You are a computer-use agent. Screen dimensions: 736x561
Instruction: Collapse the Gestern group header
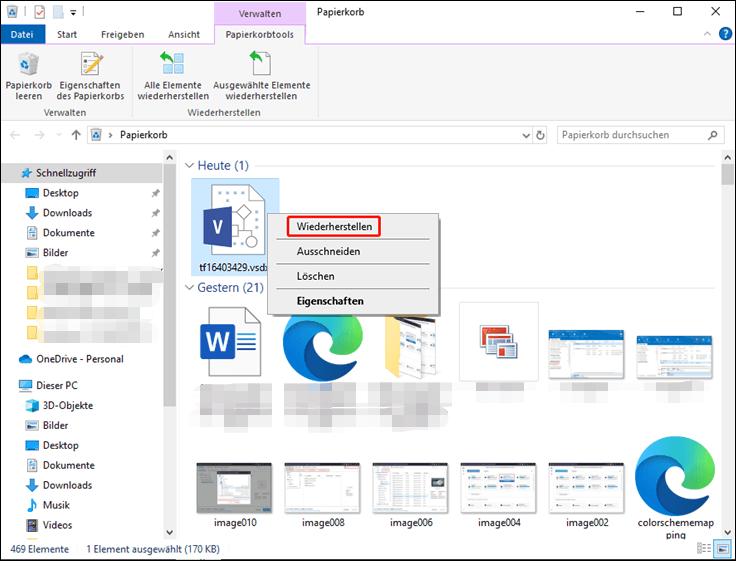point(190,288)
